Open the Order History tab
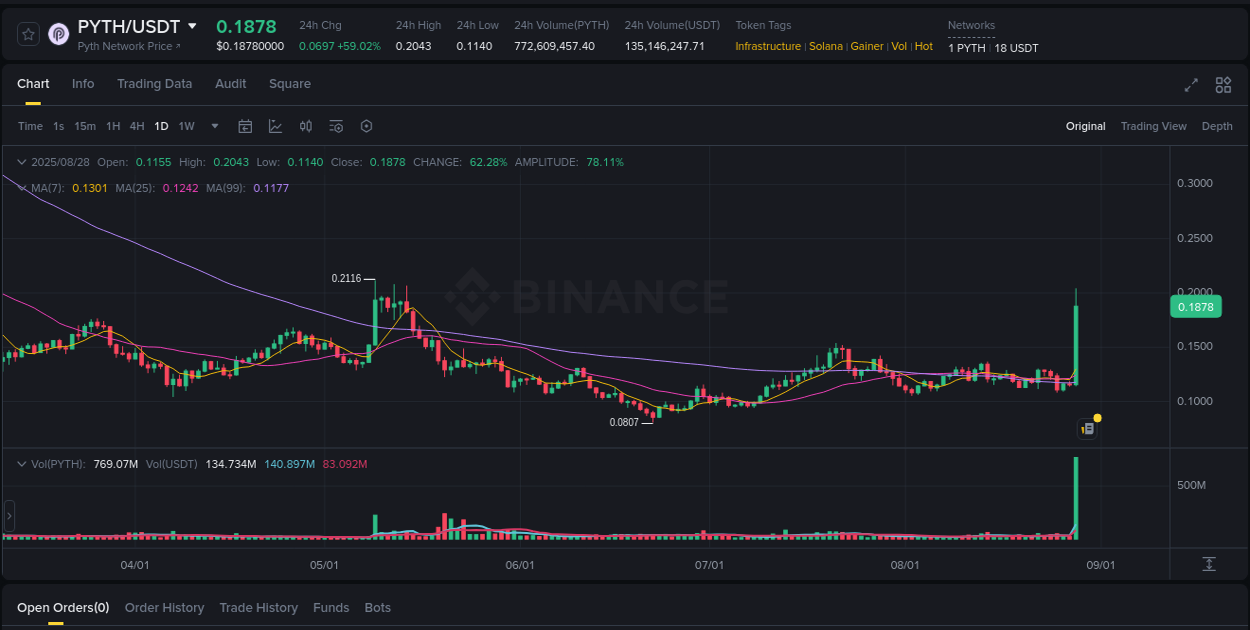The width and height of the screenshot is (1250, 630). (164, 607)
